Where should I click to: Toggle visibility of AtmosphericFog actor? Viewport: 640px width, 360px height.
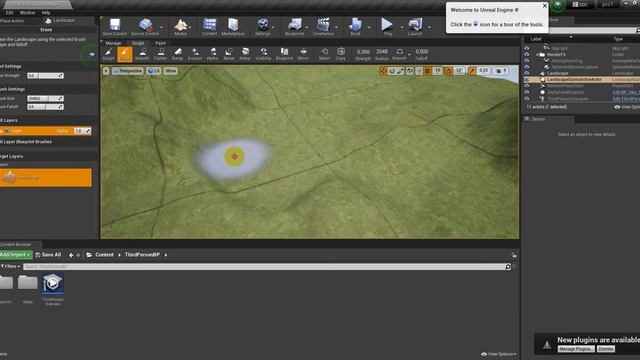[527, 60]
